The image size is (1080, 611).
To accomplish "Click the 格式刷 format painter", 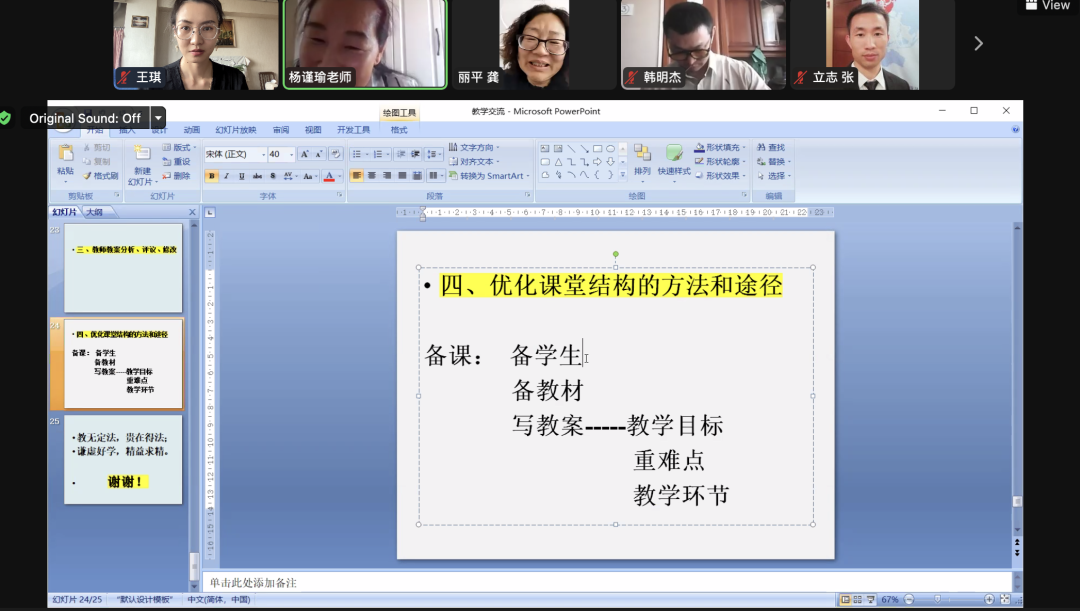I will click(x=101, y=176).
